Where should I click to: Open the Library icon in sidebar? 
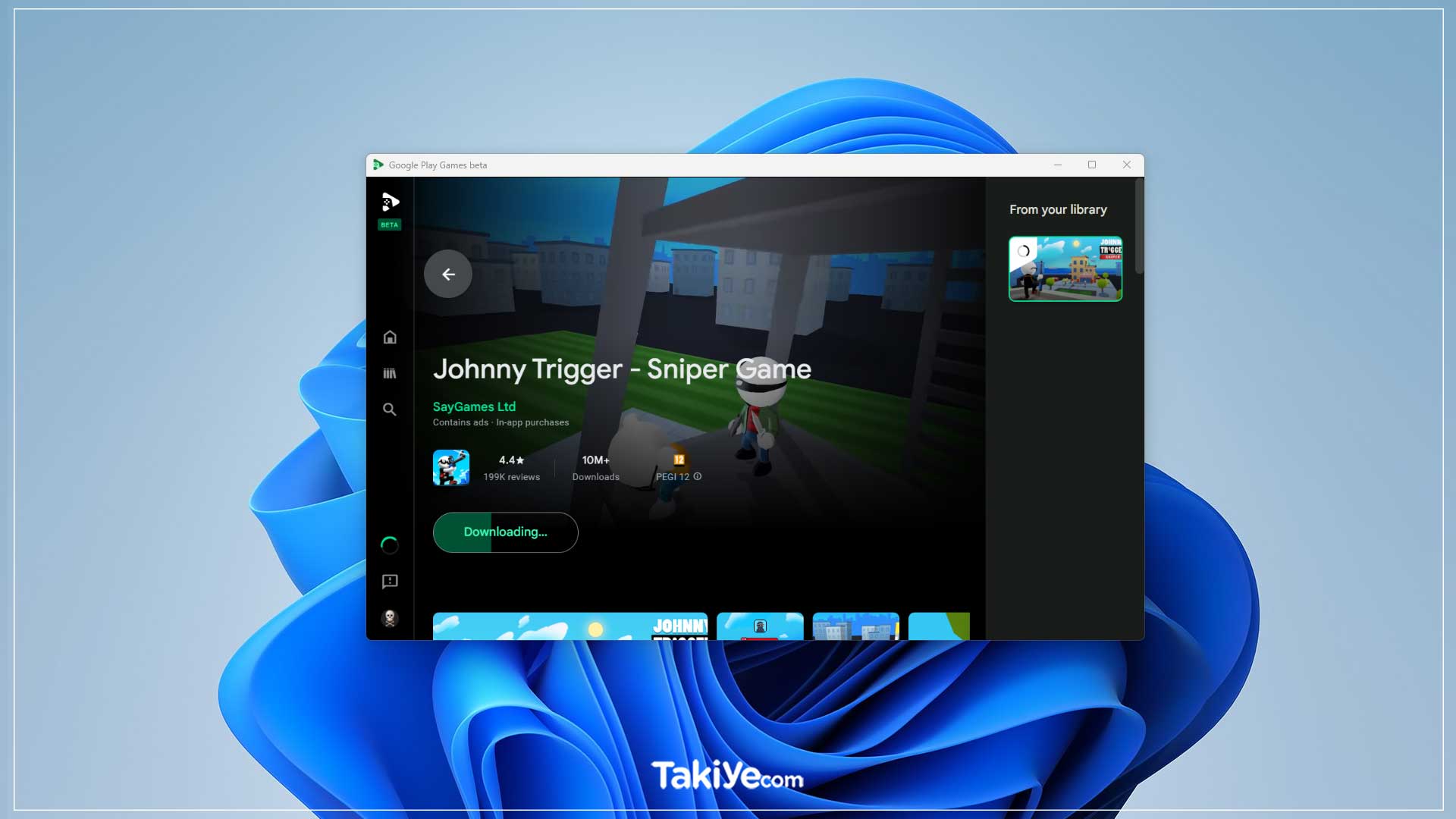coord(390,373)
